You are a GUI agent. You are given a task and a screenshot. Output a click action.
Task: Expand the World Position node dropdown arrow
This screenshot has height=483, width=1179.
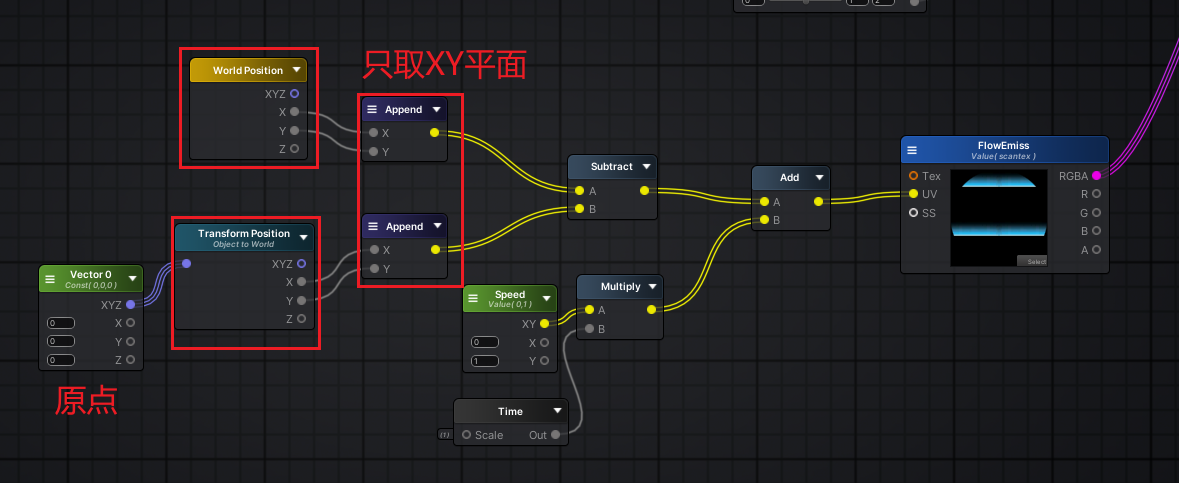[297, 71]
